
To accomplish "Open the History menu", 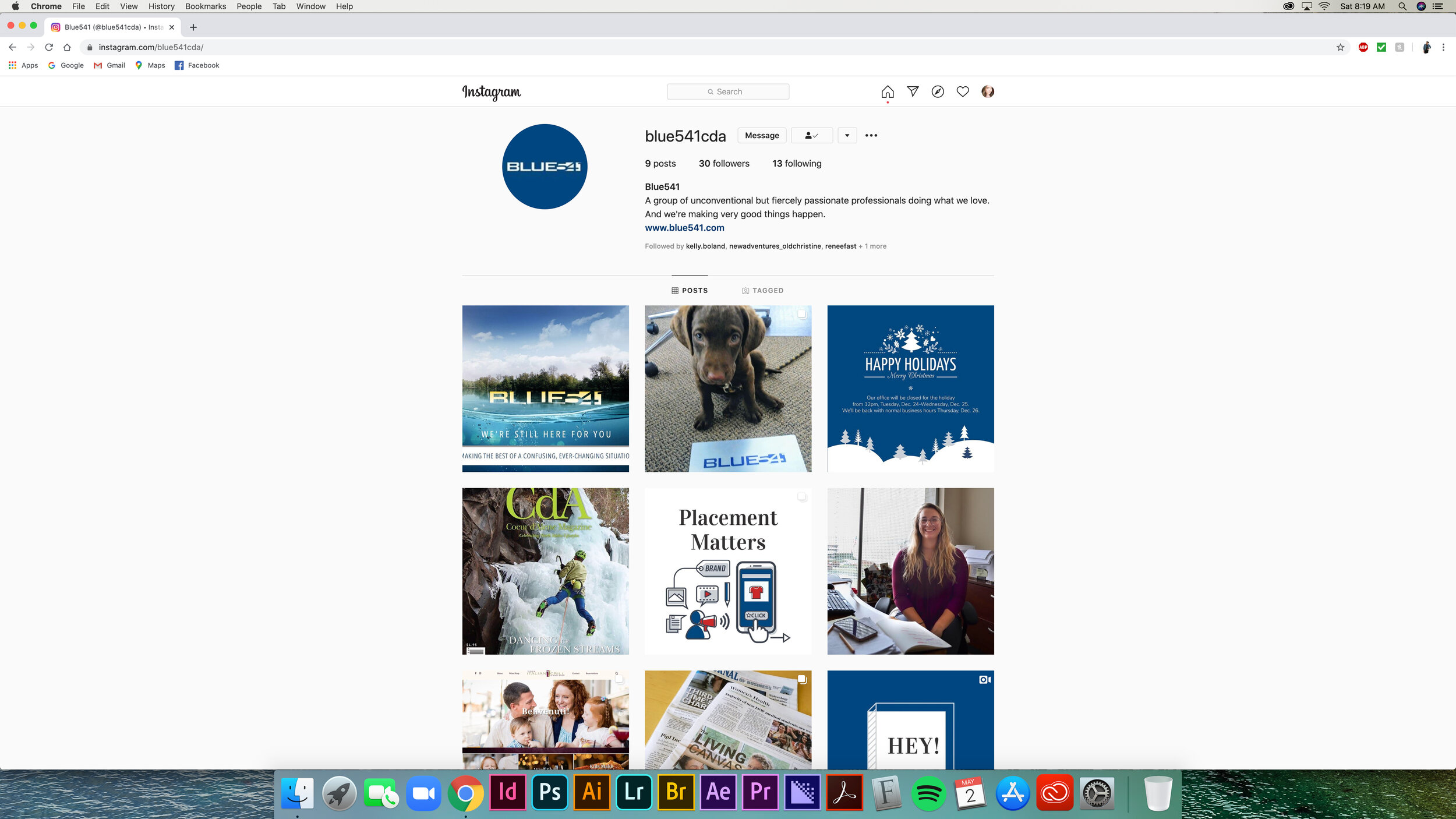I will (161, 6).
